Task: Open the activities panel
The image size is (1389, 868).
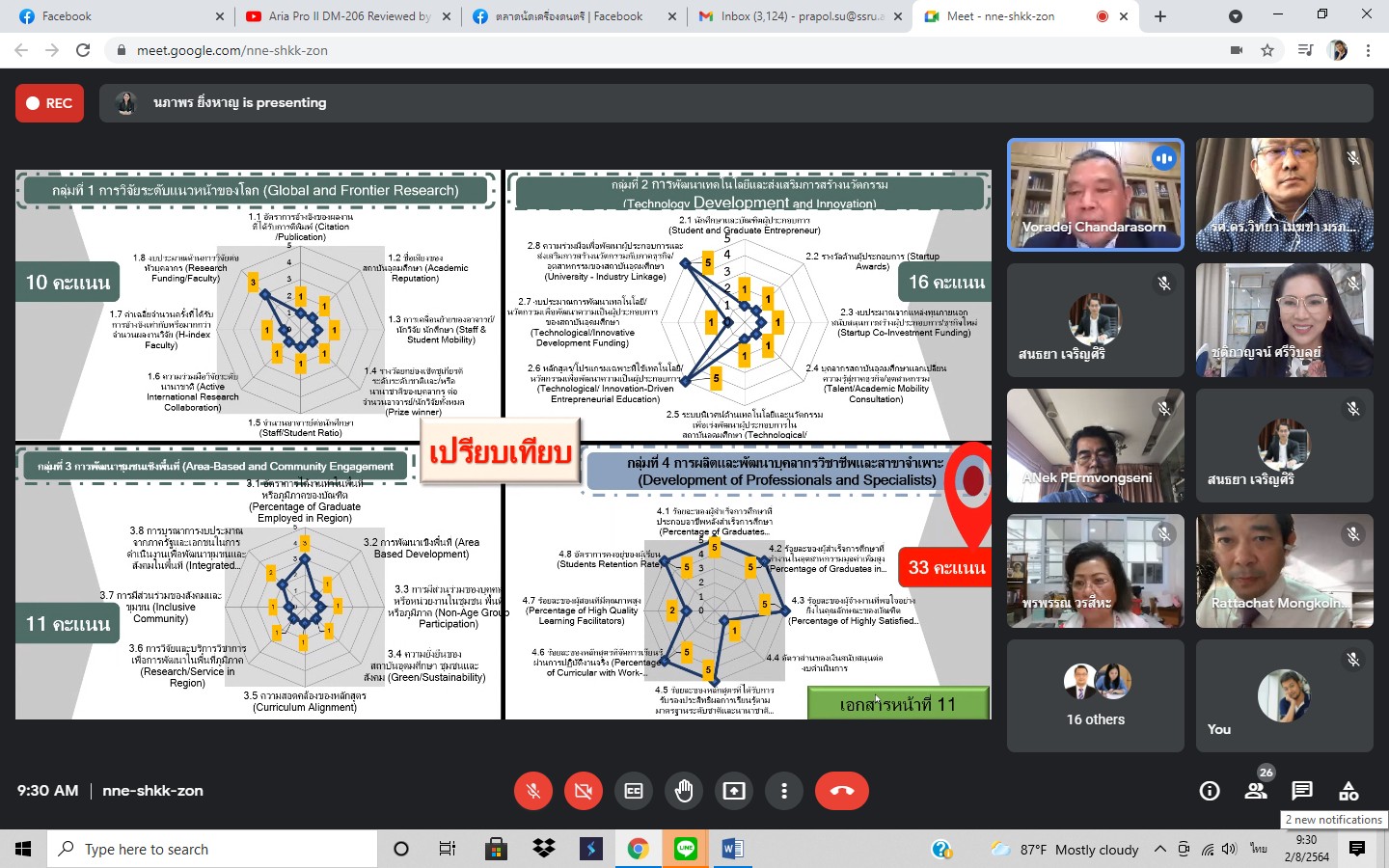Action: [x=1348, y=791]
